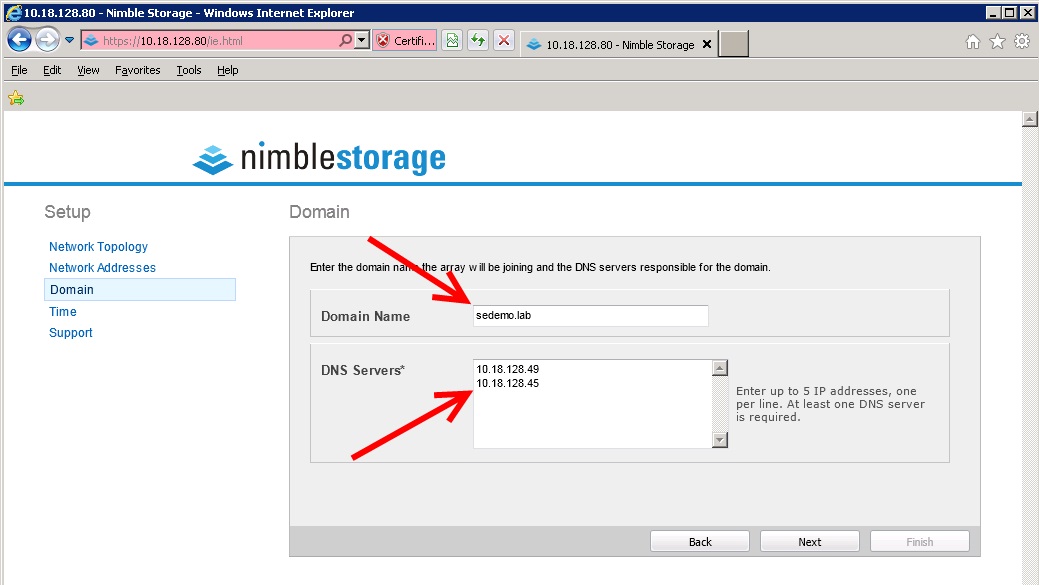The width and height of the screenshot is (1039, 585).
Task: Click the refresh page icon
Action: 478,40
